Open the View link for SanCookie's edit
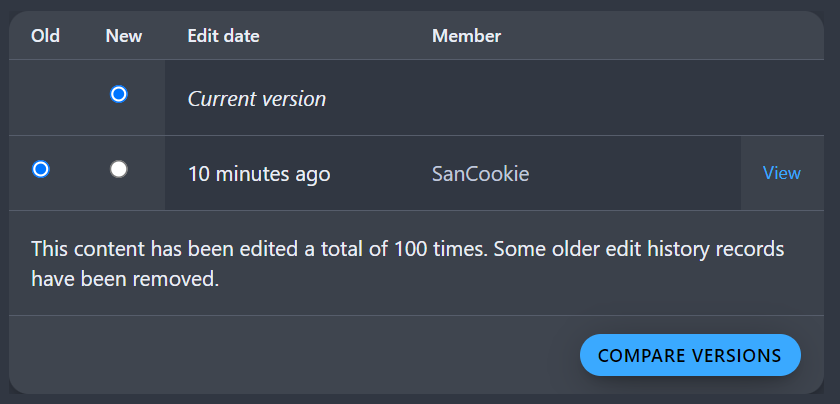The width and height of the screenshot is (840, 404). [x=782, y=173]
